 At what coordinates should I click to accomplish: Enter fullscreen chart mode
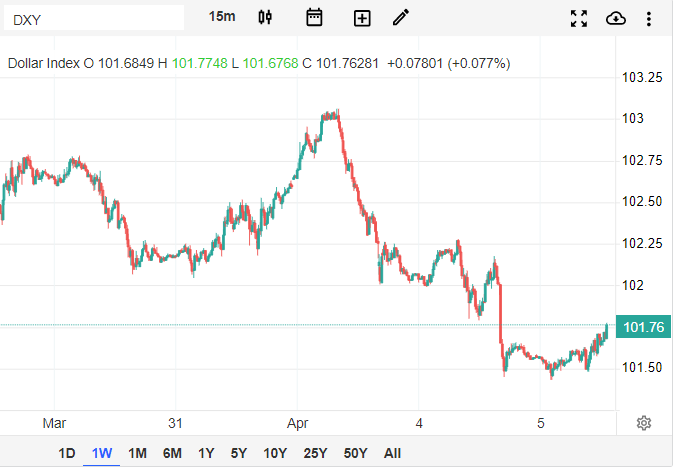tap(579, 18)
